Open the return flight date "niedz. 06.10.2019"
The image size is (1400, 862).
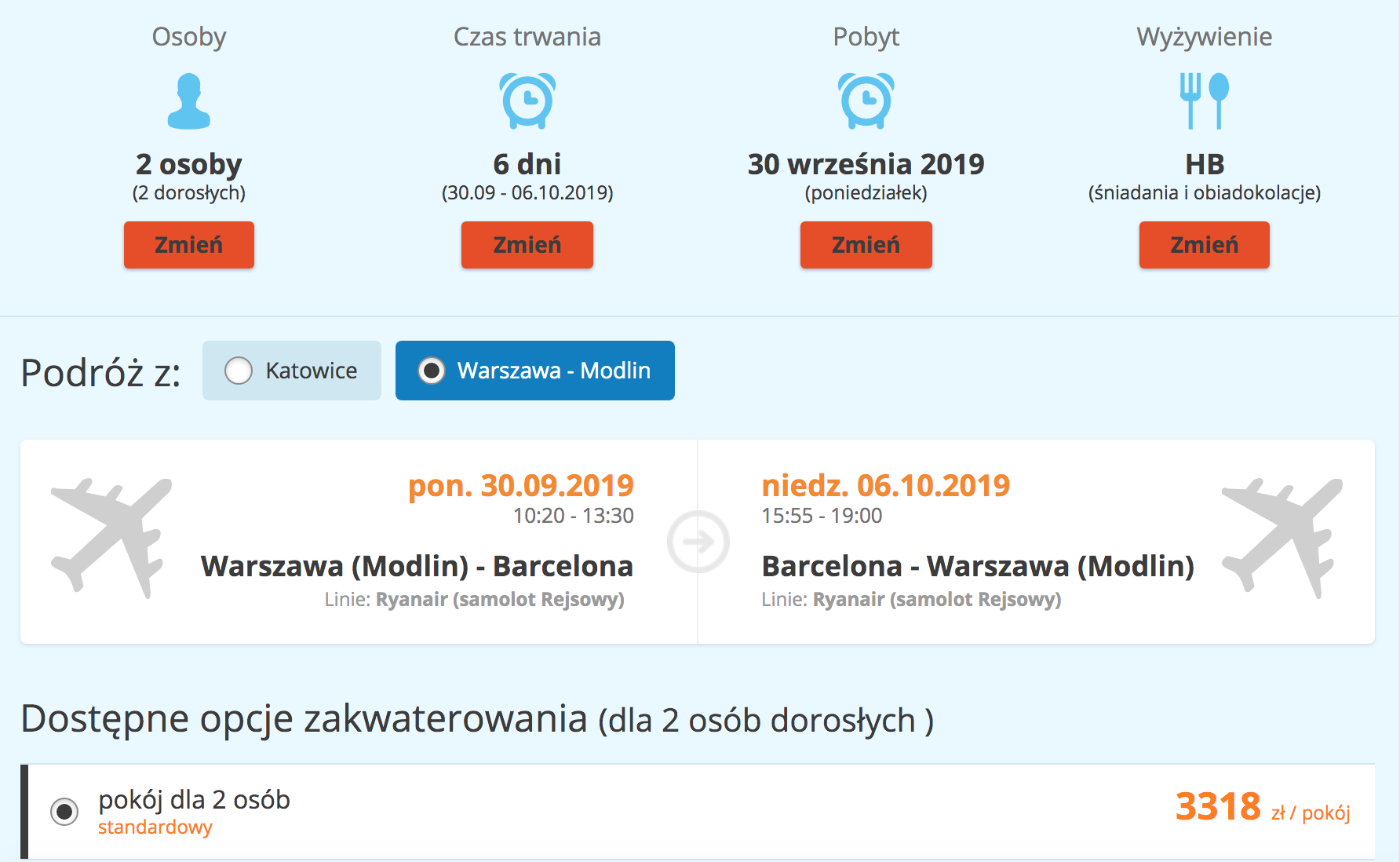click(x=886, y=485)
